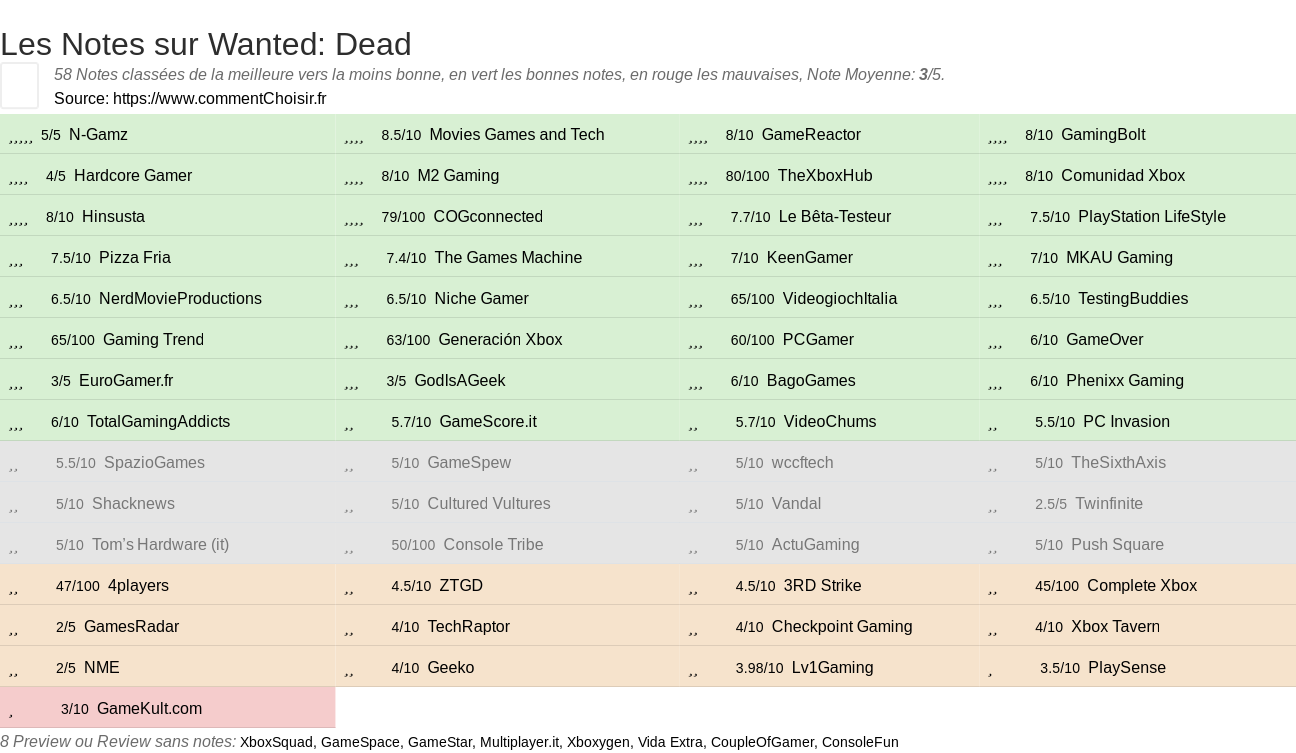Select Pizza Fria review

coord(135,257)
